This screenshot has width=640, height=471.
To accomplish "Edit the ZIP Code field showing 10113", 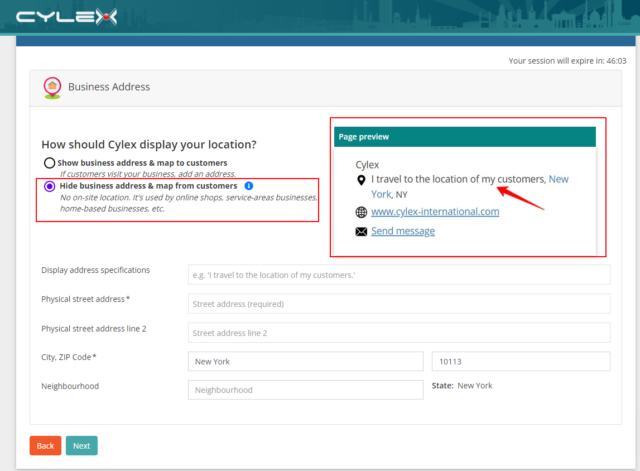I will (521, 361).
